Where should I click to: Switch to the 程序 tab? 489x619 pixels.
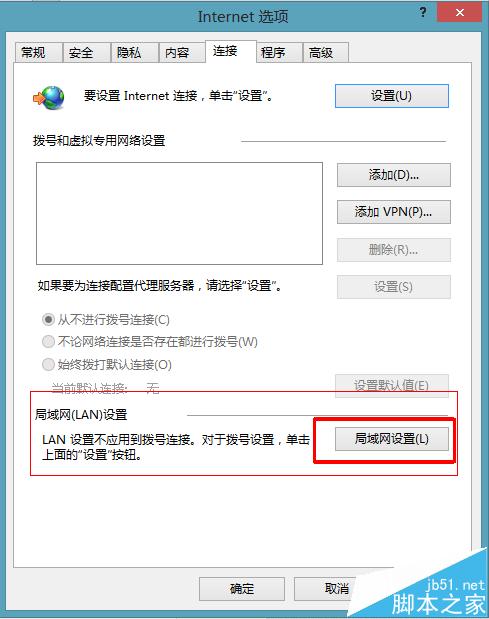pyautogui.click(x=279, y=53)
